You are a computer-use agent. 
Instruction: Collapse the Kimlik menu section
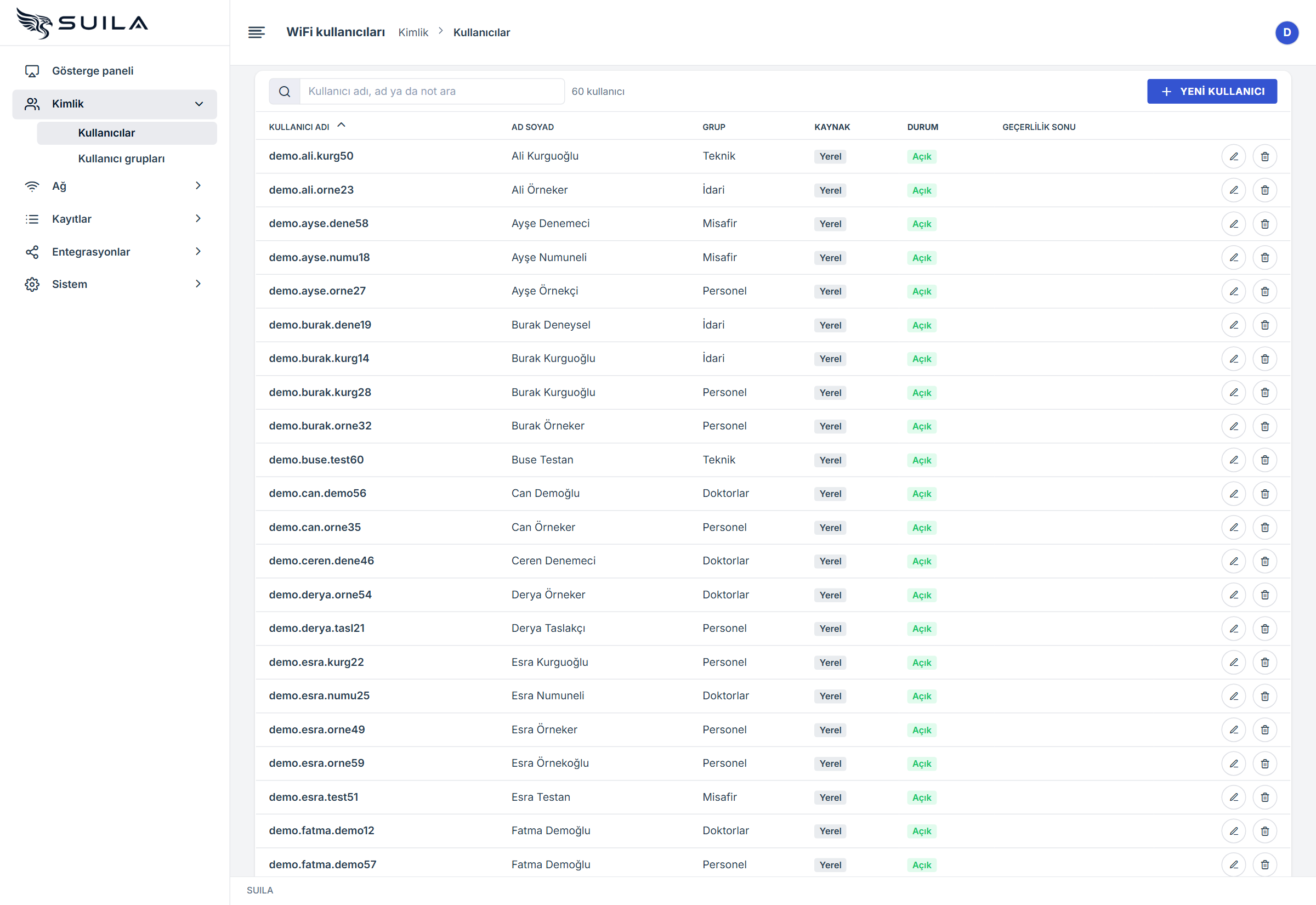[115, 104]
